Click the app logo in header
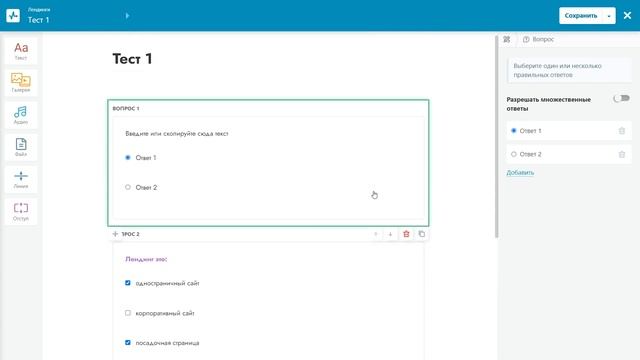 pos(13,16)
